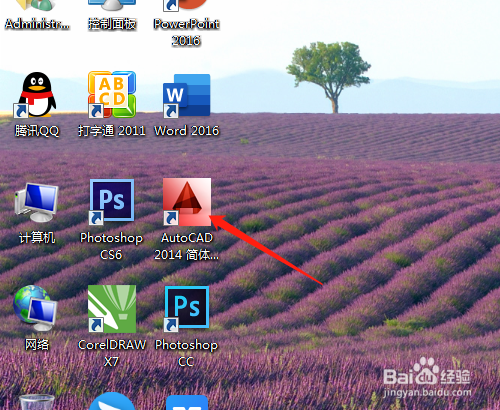Select the Word 2016 desktop icon
Screen dimensions: 500x410
187,96
